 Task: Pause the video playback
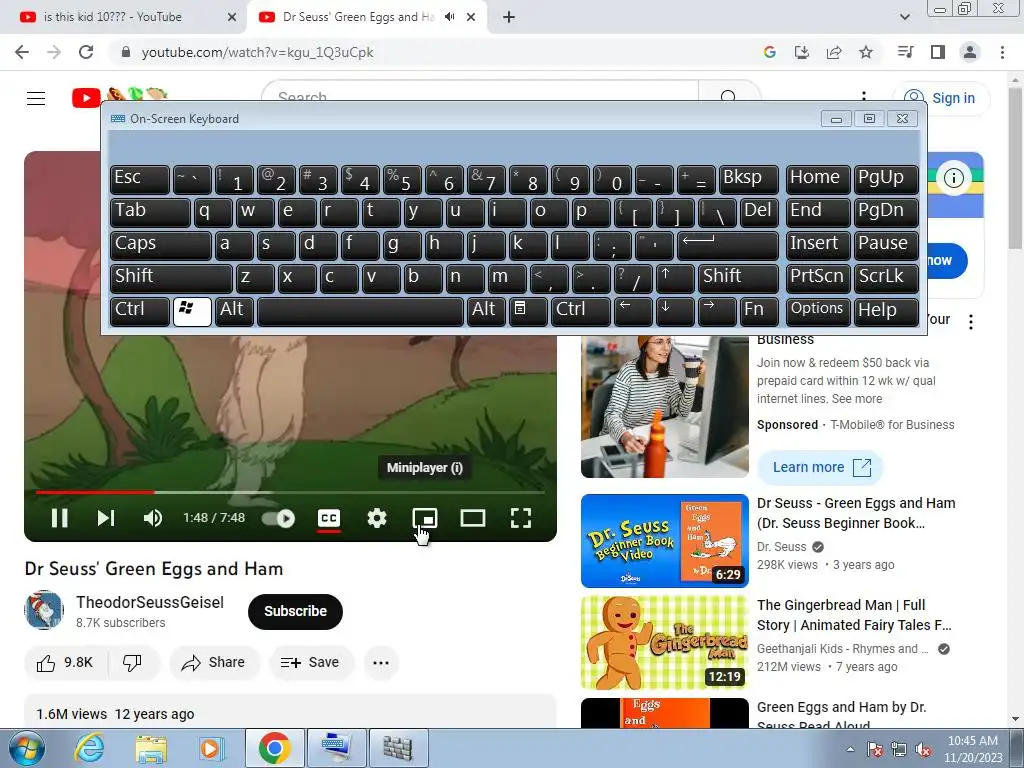click(x=59, y=518)
